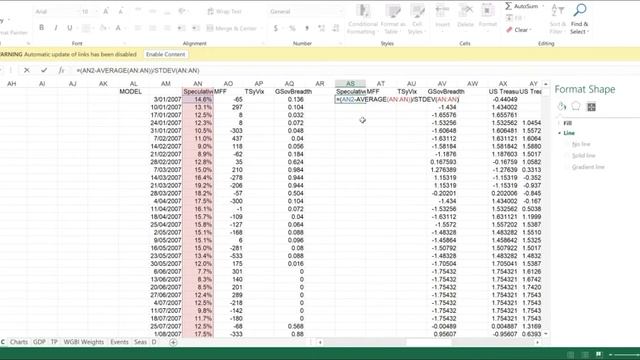Click the Increase Decimal icon
640x360 pixels.
click(x=321, y=28)
